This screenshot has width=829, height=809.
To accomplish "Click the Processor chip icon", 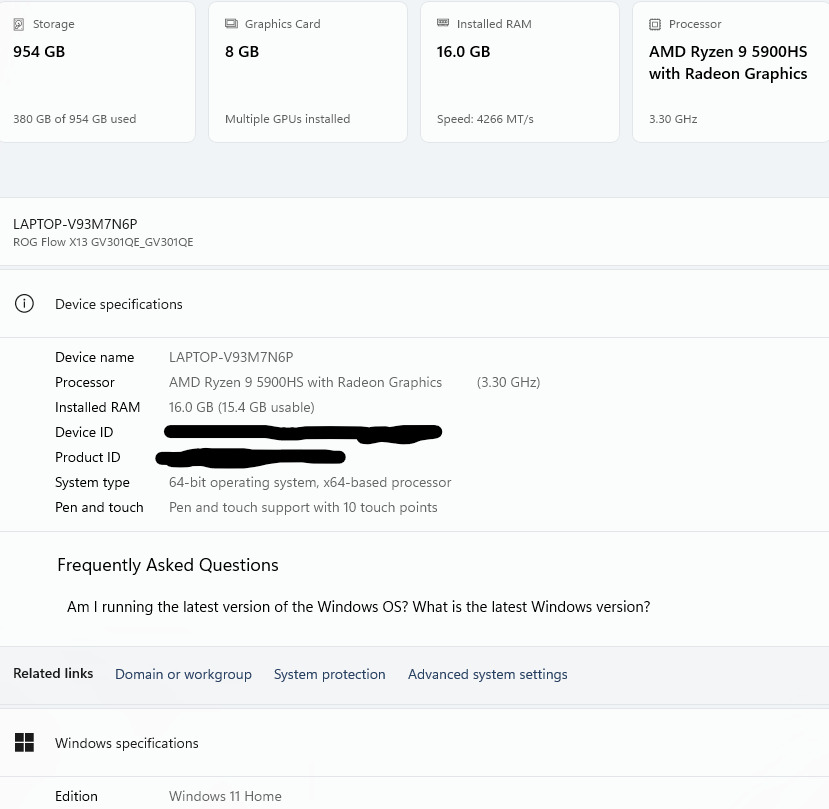I will [655, 24].
